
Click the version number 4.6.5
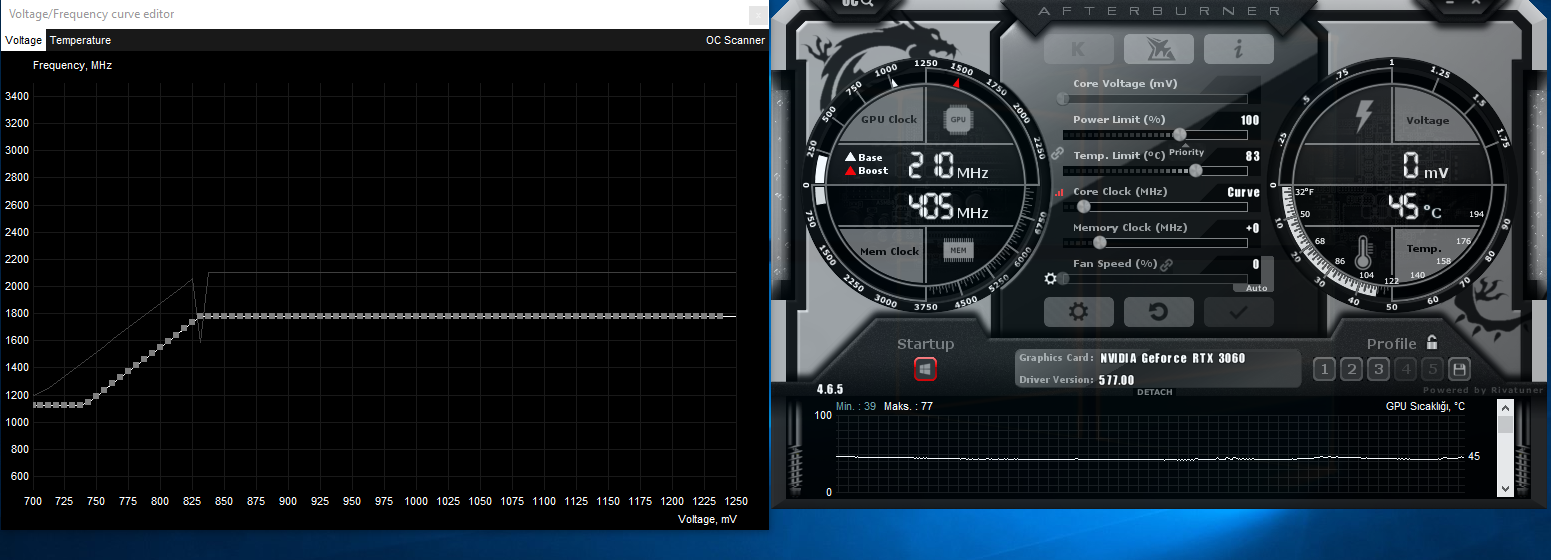coord(830,389)
